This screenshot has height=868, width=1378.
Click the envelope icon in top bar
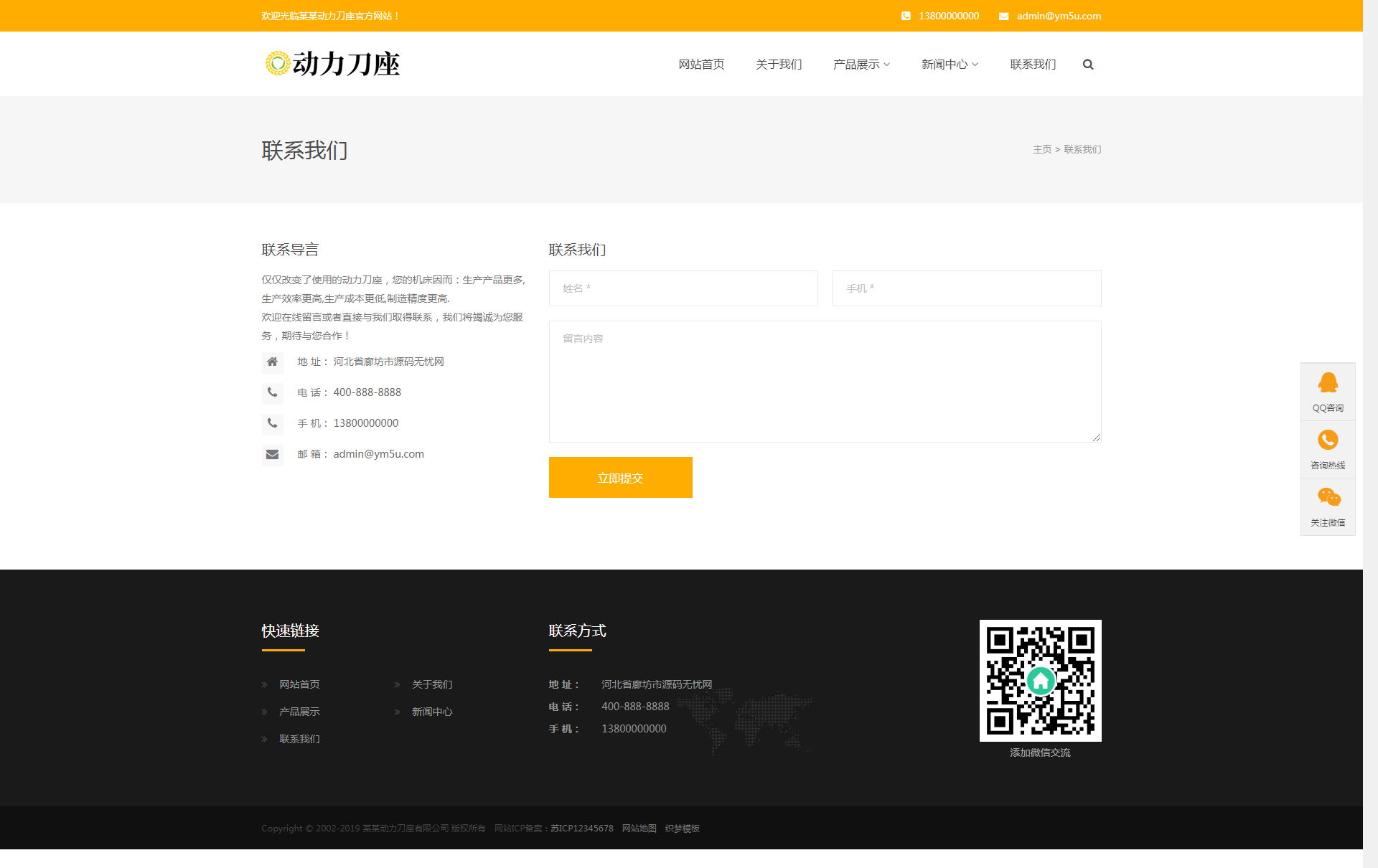[1003, 16]
